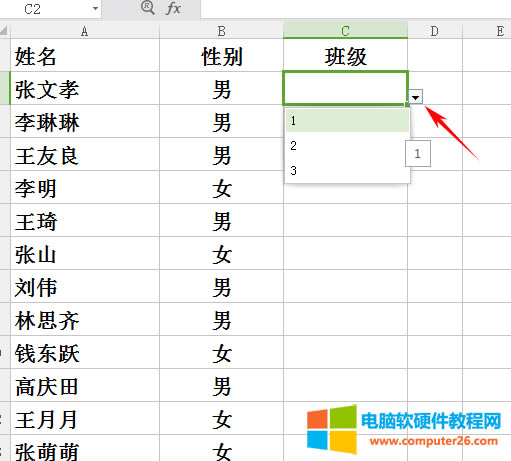
Task: Click the select-all corner triangle
Action: pyautogui.click(x=4, y=31)
